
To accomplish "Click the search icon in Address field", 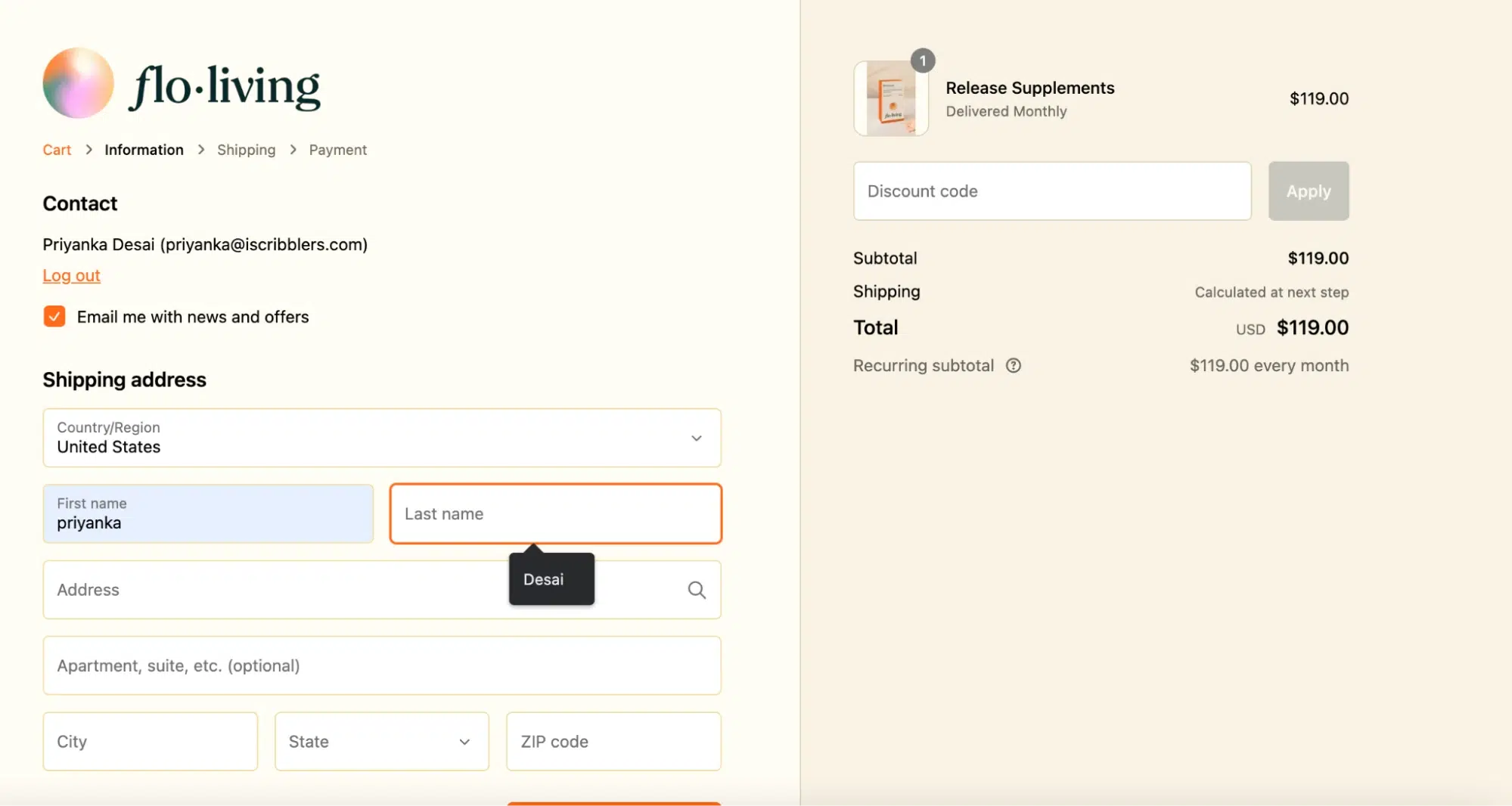I will 697,590.
